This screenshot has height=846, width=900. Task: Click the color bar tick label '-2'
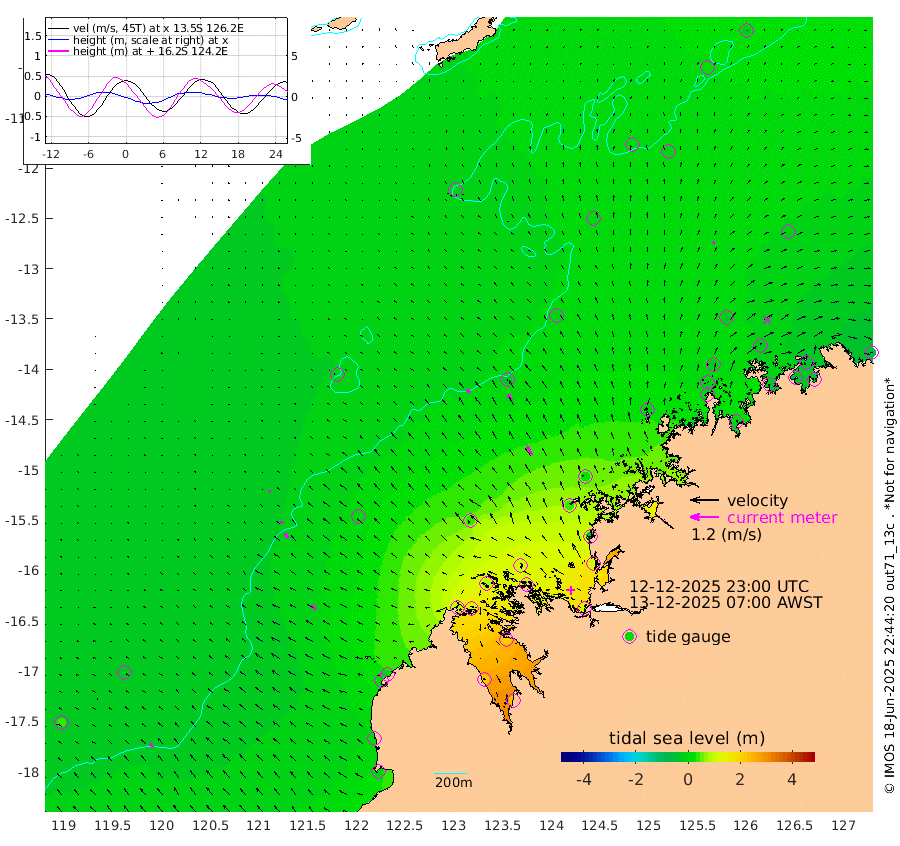[635, 779]
